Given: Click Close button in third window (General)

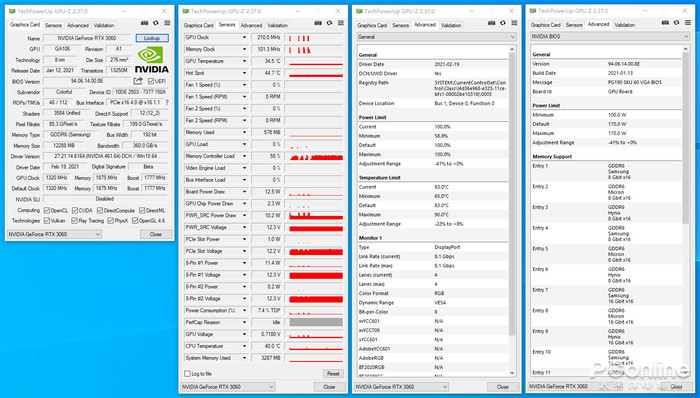Looking at the screenshot, I should (x=503, y=387).
